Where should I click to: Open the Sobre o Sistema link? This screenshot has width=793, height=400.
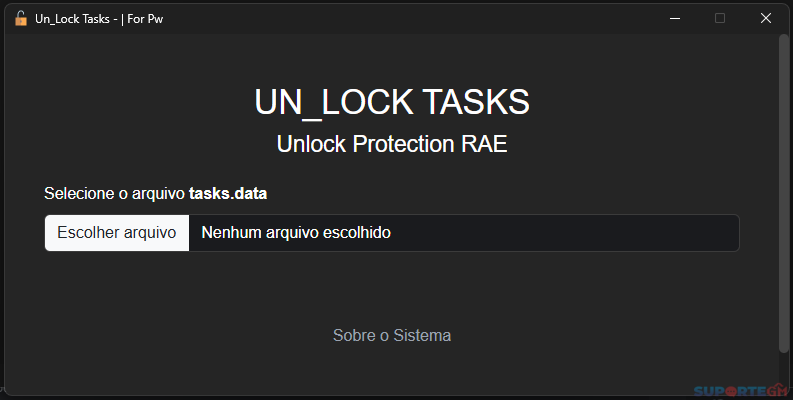pyautogui.click(x=392, y=335)
